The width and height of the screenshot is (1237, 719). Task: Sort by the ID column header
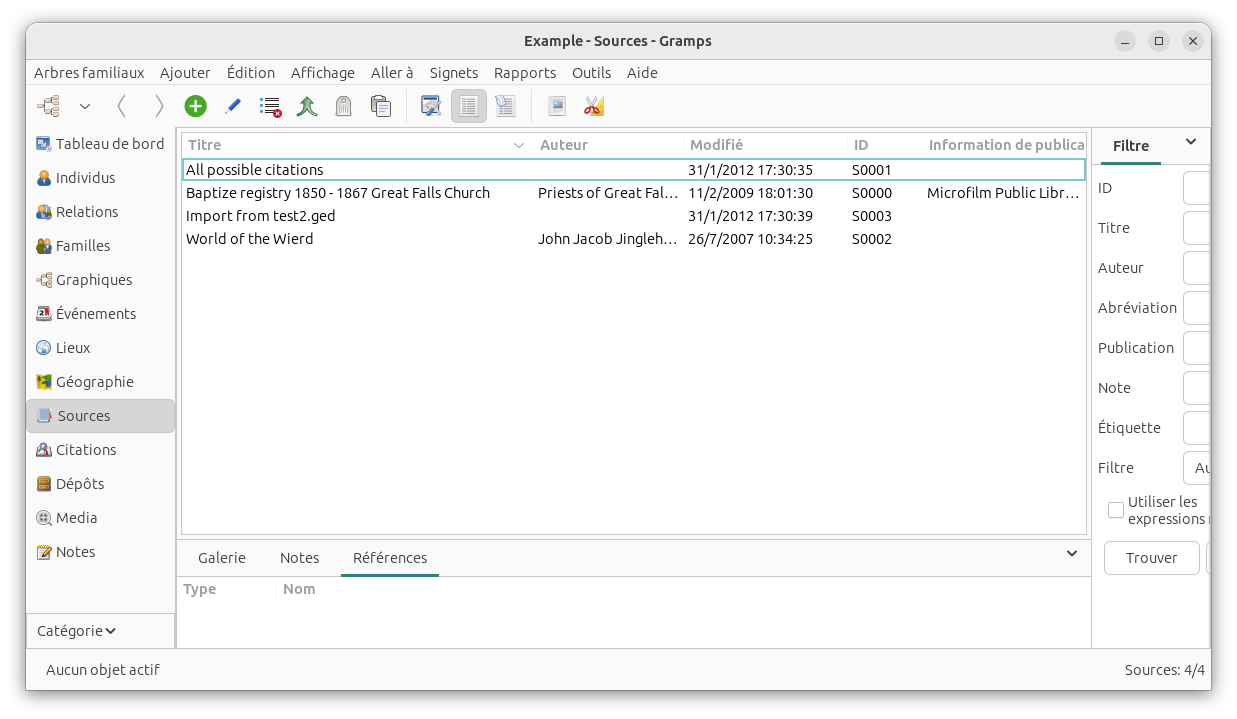tap(885, 145)
